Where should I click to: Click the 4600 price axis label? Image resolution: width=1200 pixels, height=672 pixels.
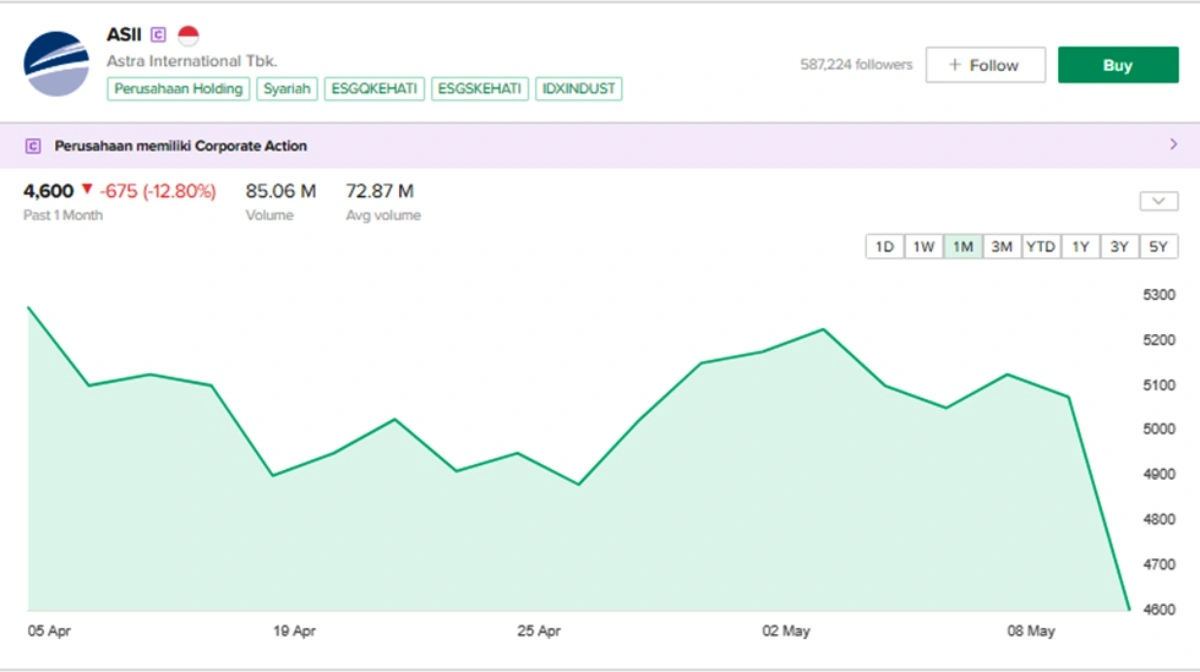pyautogui.click(x=1159, y=610)
